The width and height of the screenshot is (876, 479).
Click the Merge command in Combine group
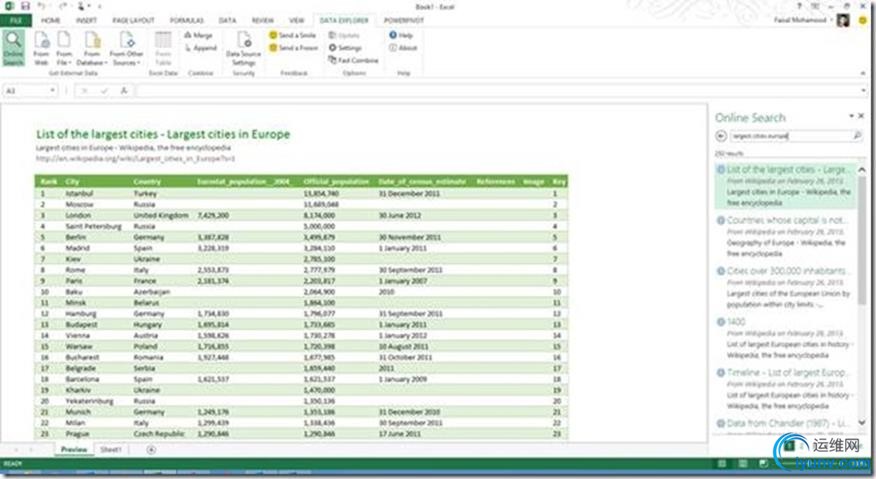coord(199,35)
